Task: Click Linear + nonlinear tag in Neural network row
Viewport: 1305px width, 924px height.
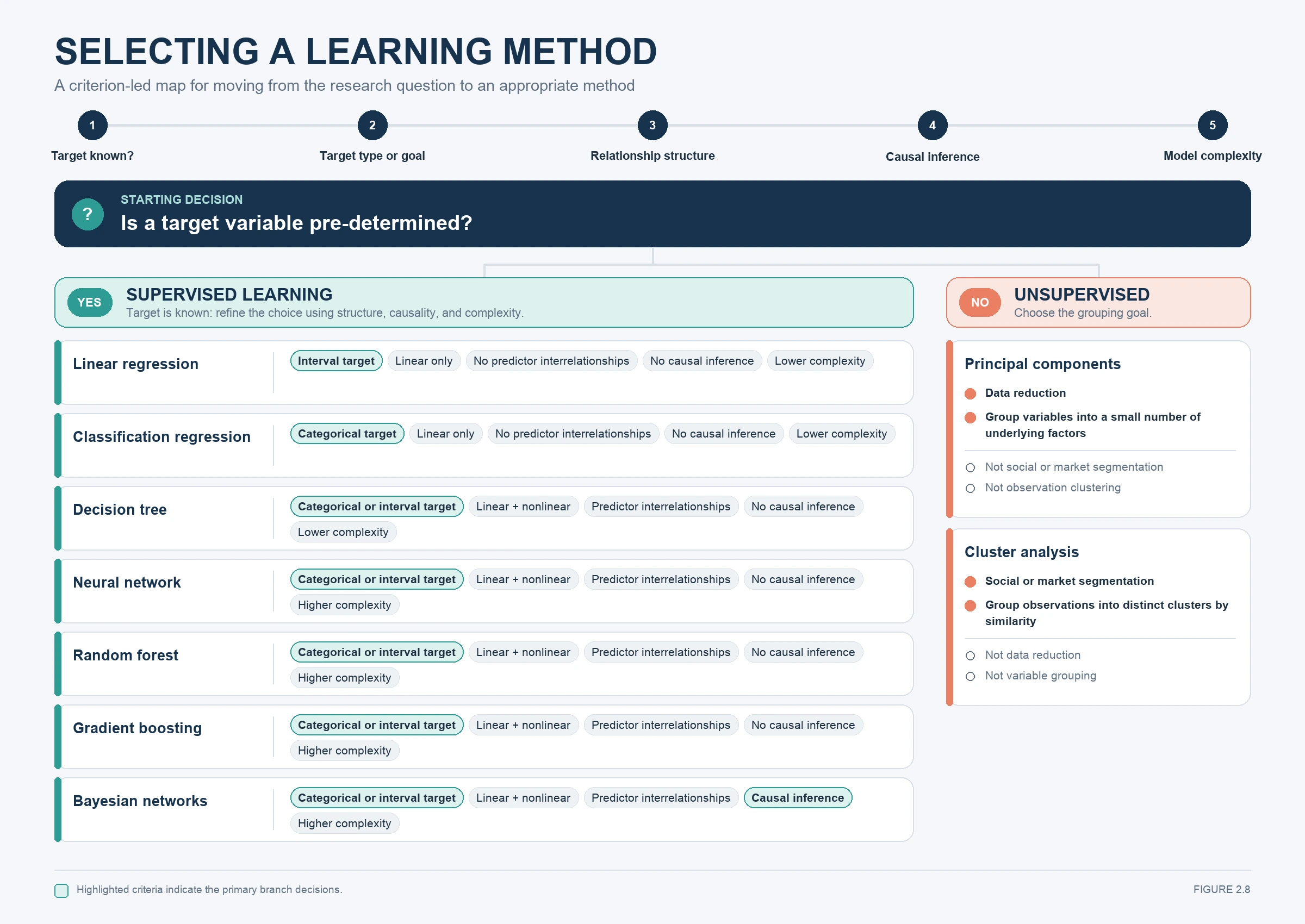Action: [523, 579]
